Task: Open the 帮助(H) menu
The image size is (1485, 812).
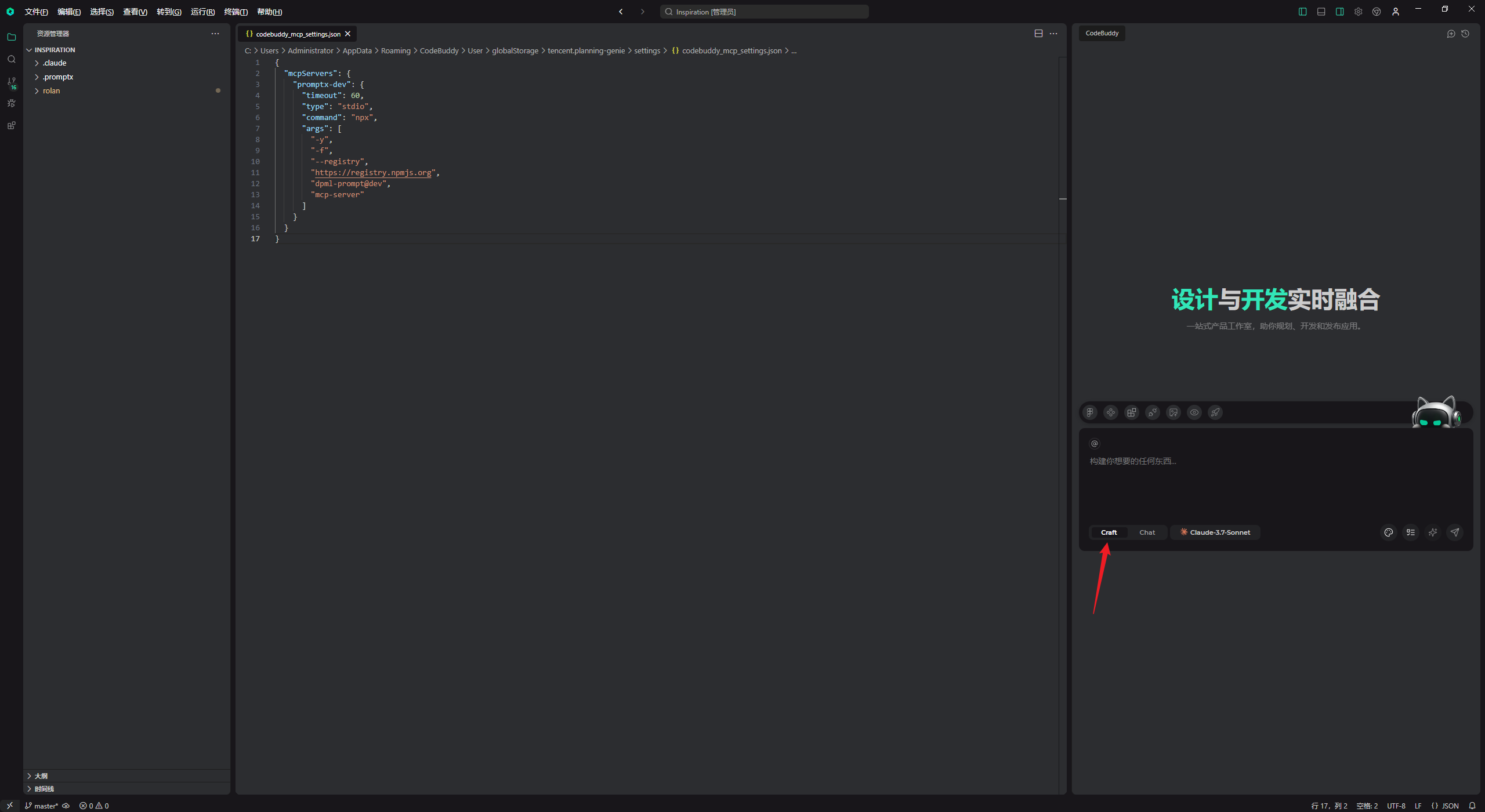Action: (270, 12)
